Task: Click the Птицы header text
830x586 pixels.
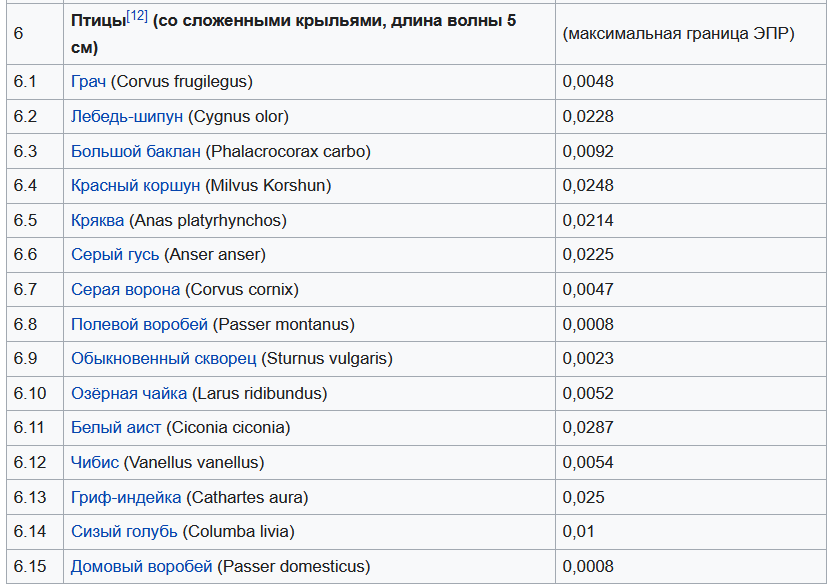Action: coord(98,22)
